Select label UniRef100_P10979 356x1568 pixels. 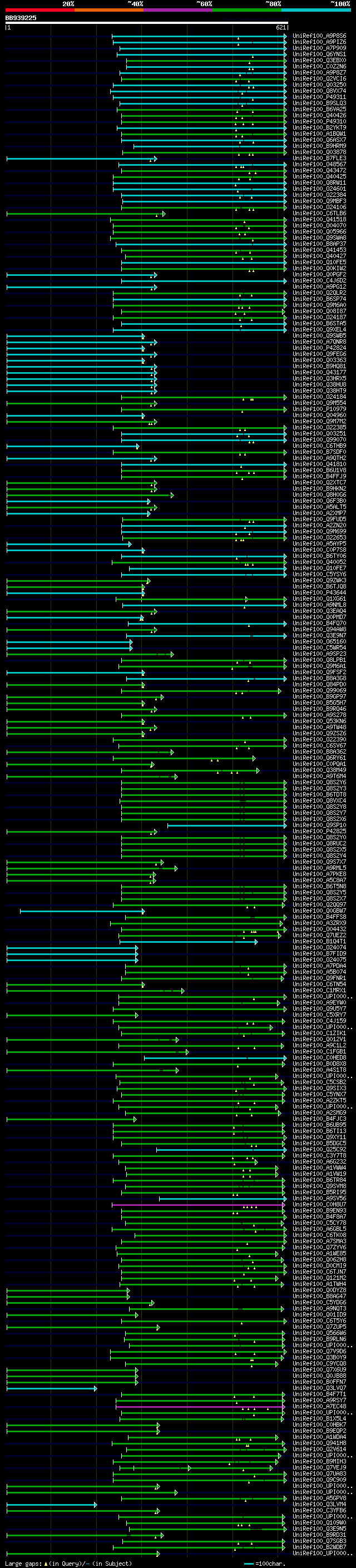(319, 409)
